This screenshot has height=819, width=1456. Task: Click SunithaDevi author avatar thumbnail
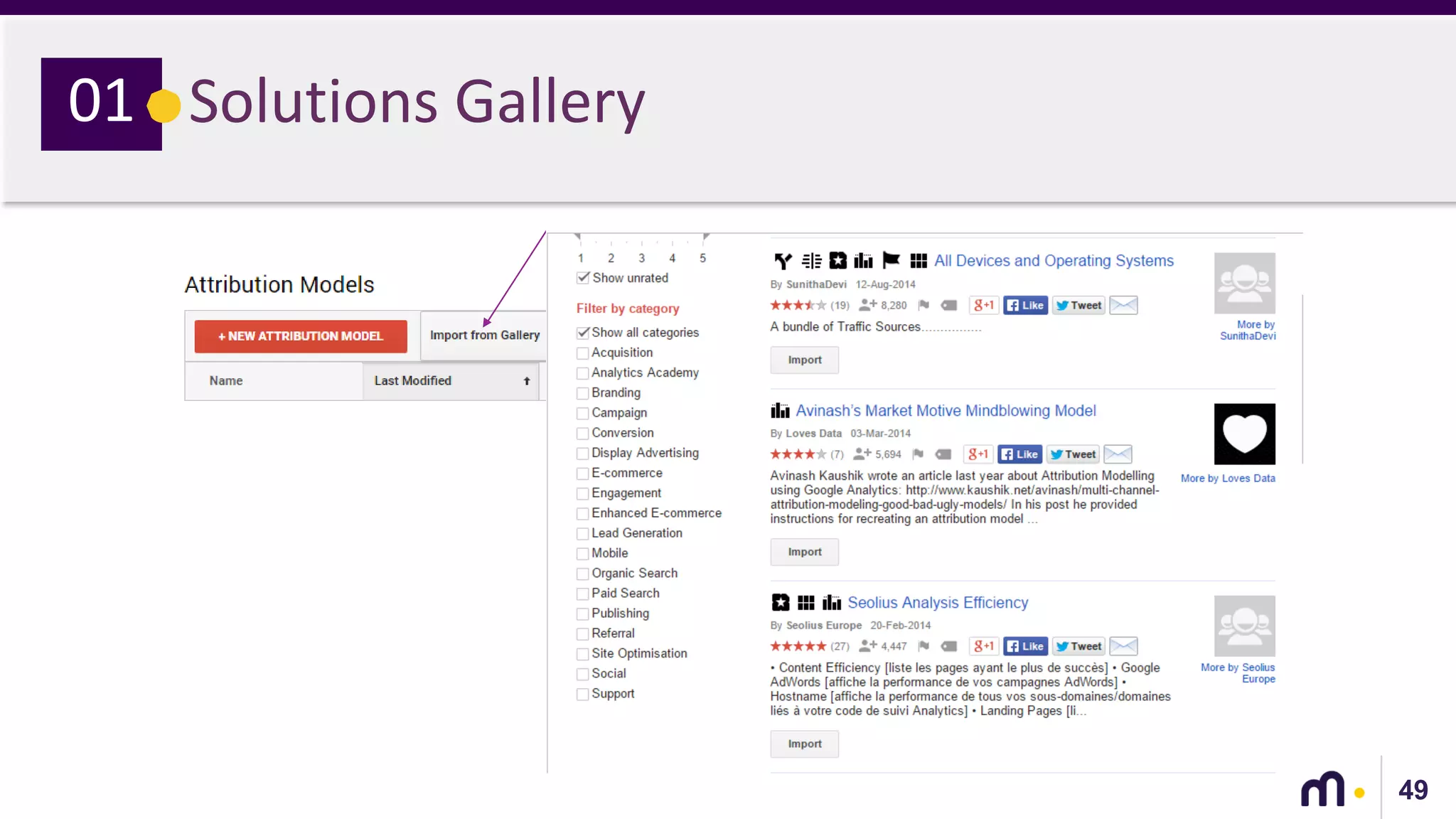(1244, 283)
